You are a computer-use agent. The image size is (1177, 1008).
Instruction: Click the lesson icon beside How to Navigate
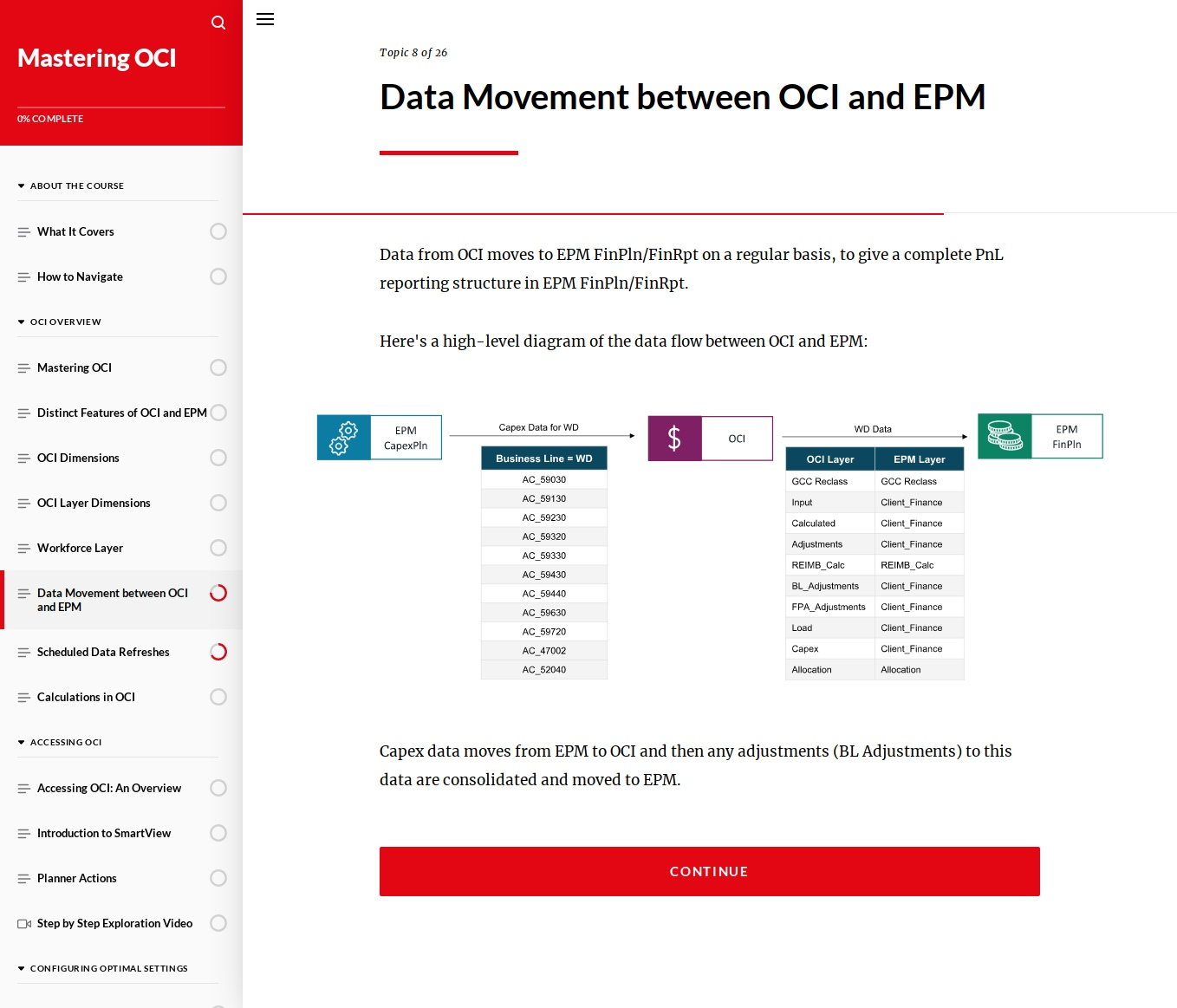point(24,277)
